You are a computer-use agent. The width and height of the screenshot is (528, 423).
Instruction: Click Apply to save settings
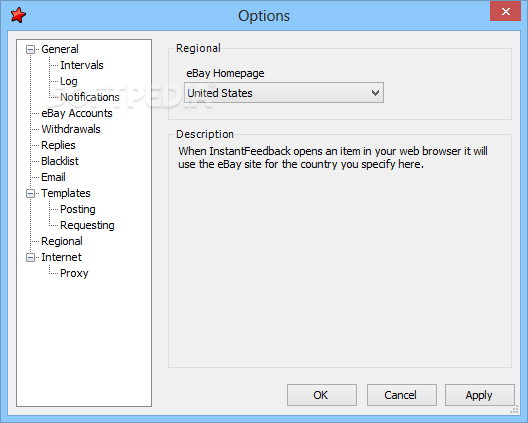coord(480,395)
